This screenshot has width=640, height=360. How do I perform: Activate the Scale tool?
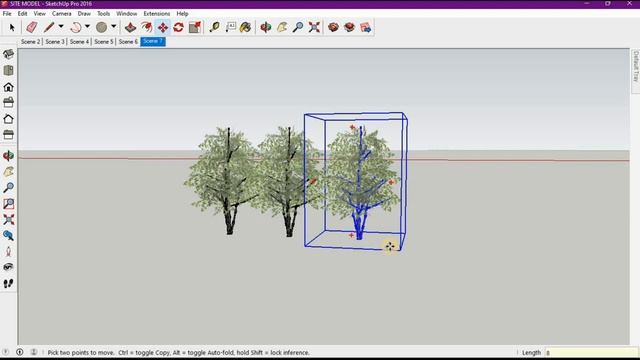[195, 27]
